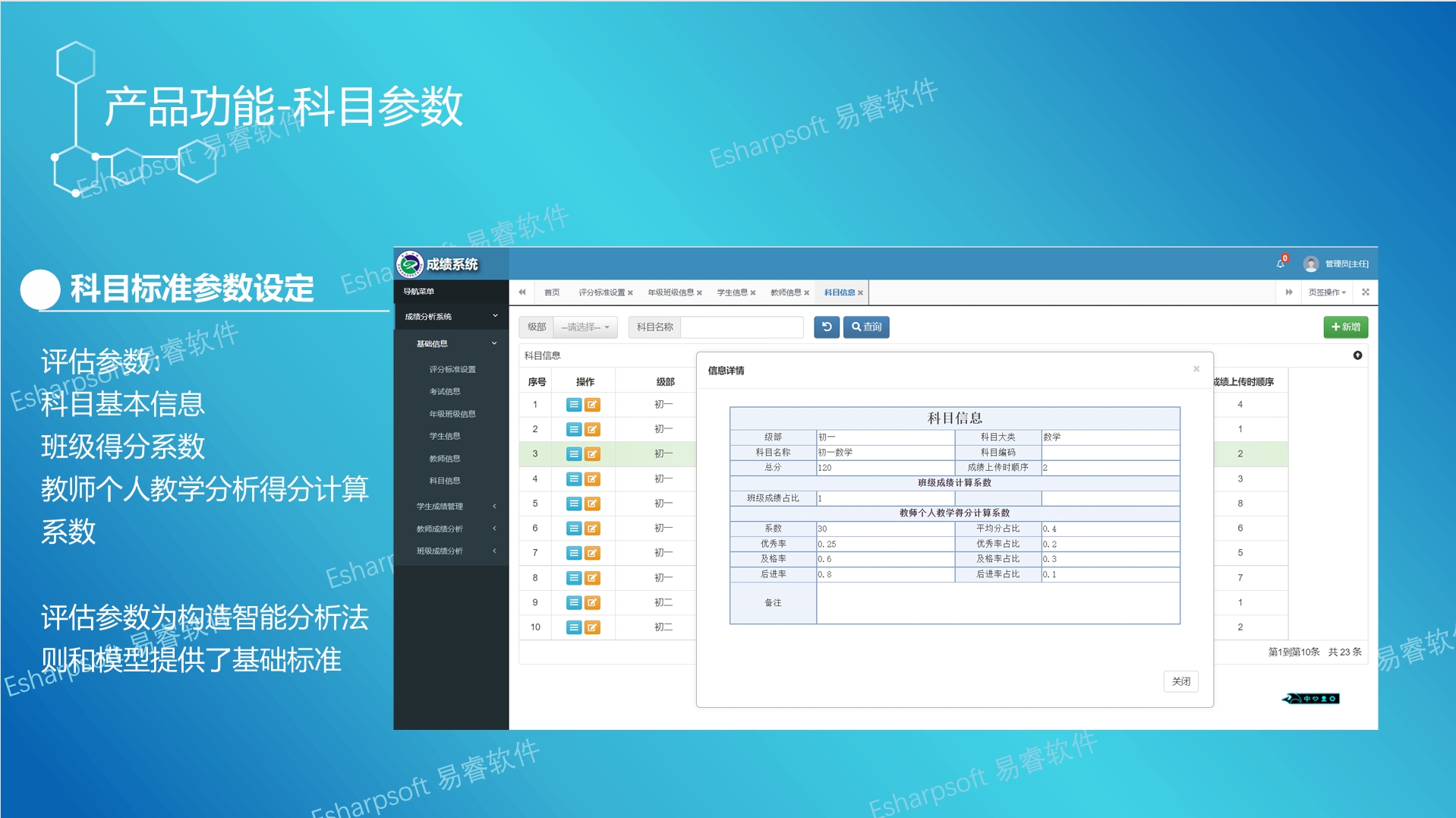Screen dimensions: 1456x818
Task: Switch to the 首页 tab
Action: (x=551, y=292)
